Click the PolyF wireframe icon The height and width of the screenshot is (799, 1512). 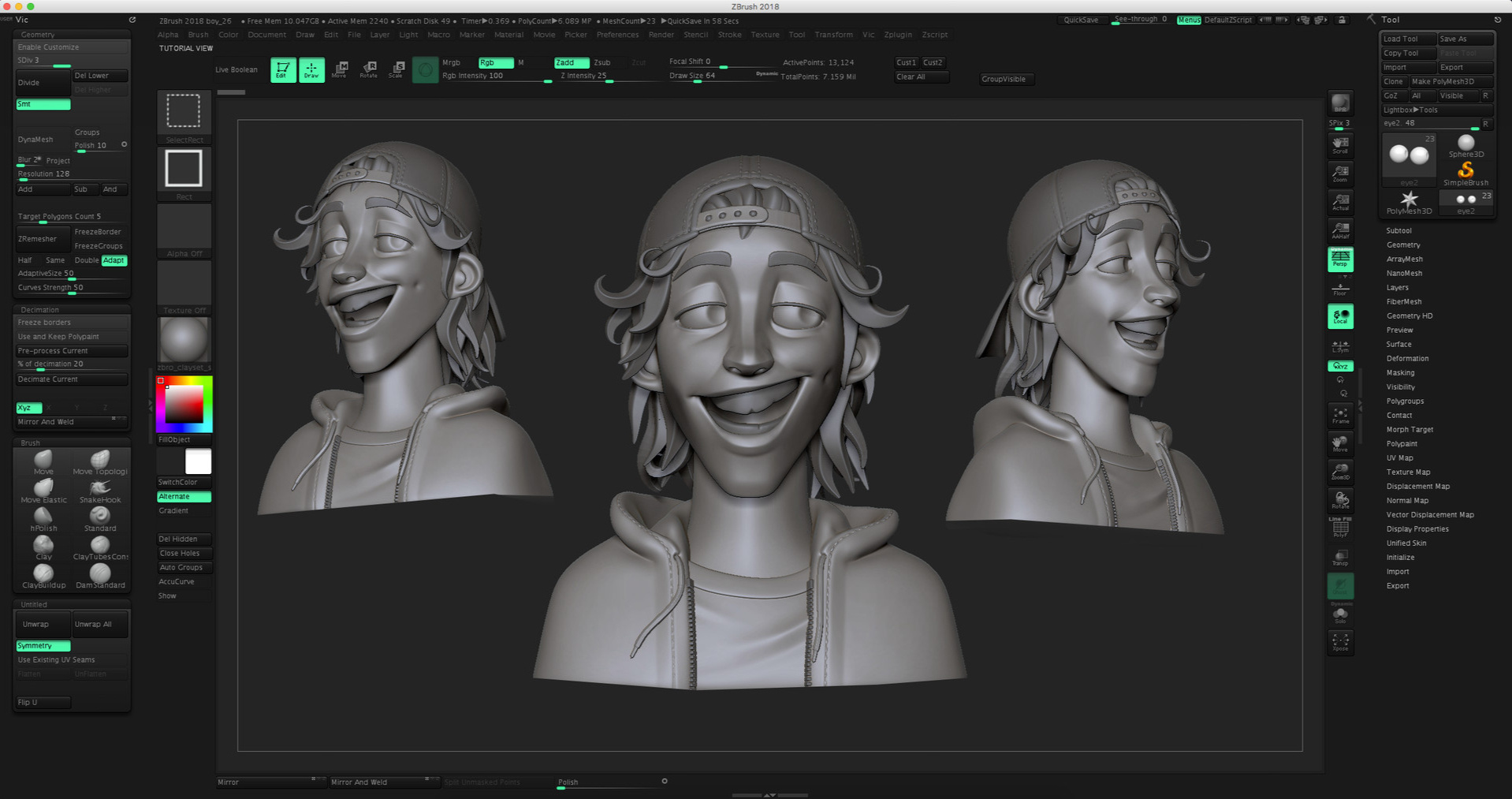coord(1340,528)
